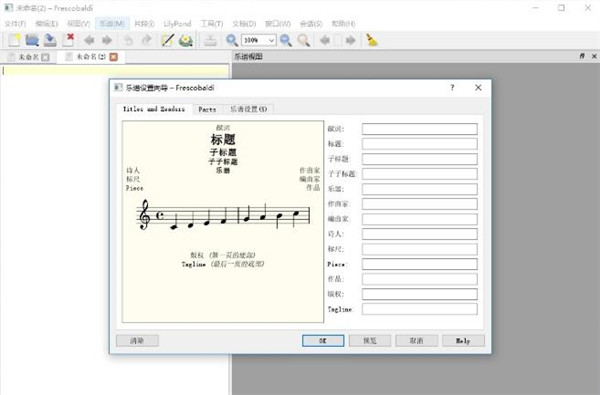600x395 pixels.
Task: Click the zoom out magnifier icon
Action: [x=286, y=40]
